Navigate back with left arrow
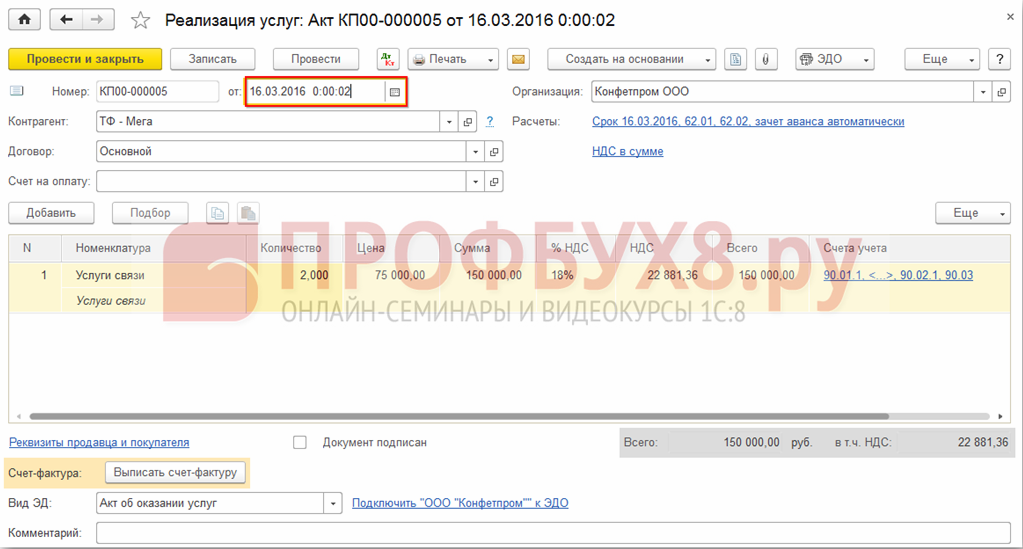This screenshot has width=1023, height=549. (66, 20)
